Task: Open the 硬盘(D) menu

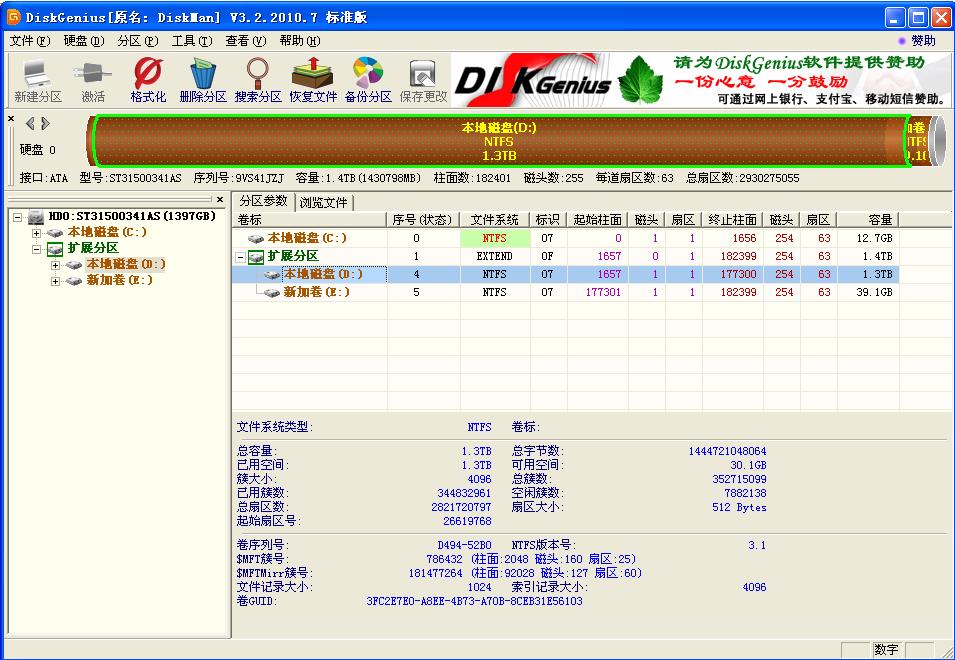Action: [x=84, y=41]
